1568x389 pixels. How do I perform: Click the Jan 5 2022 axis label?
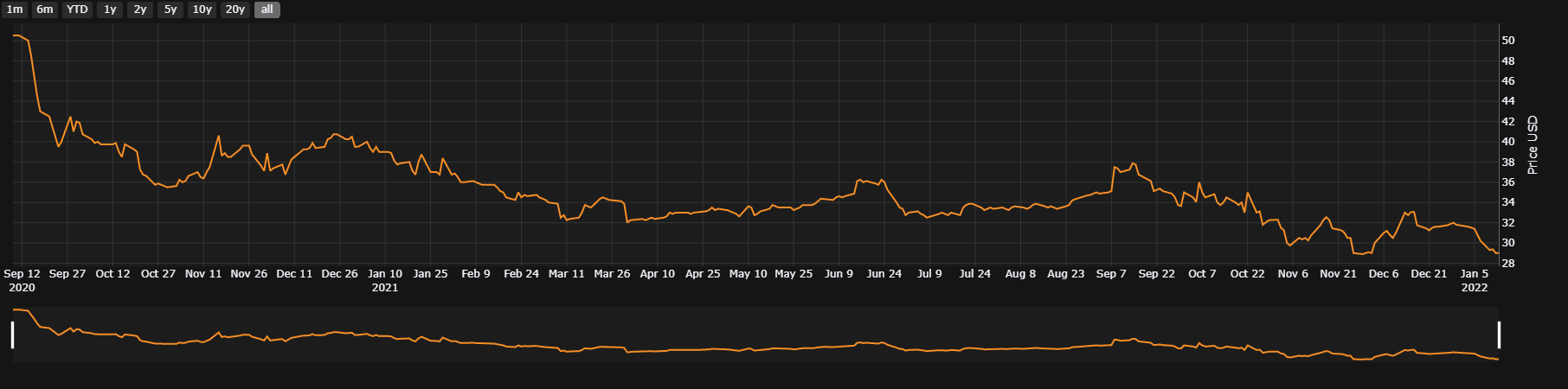click(1475, 280)
